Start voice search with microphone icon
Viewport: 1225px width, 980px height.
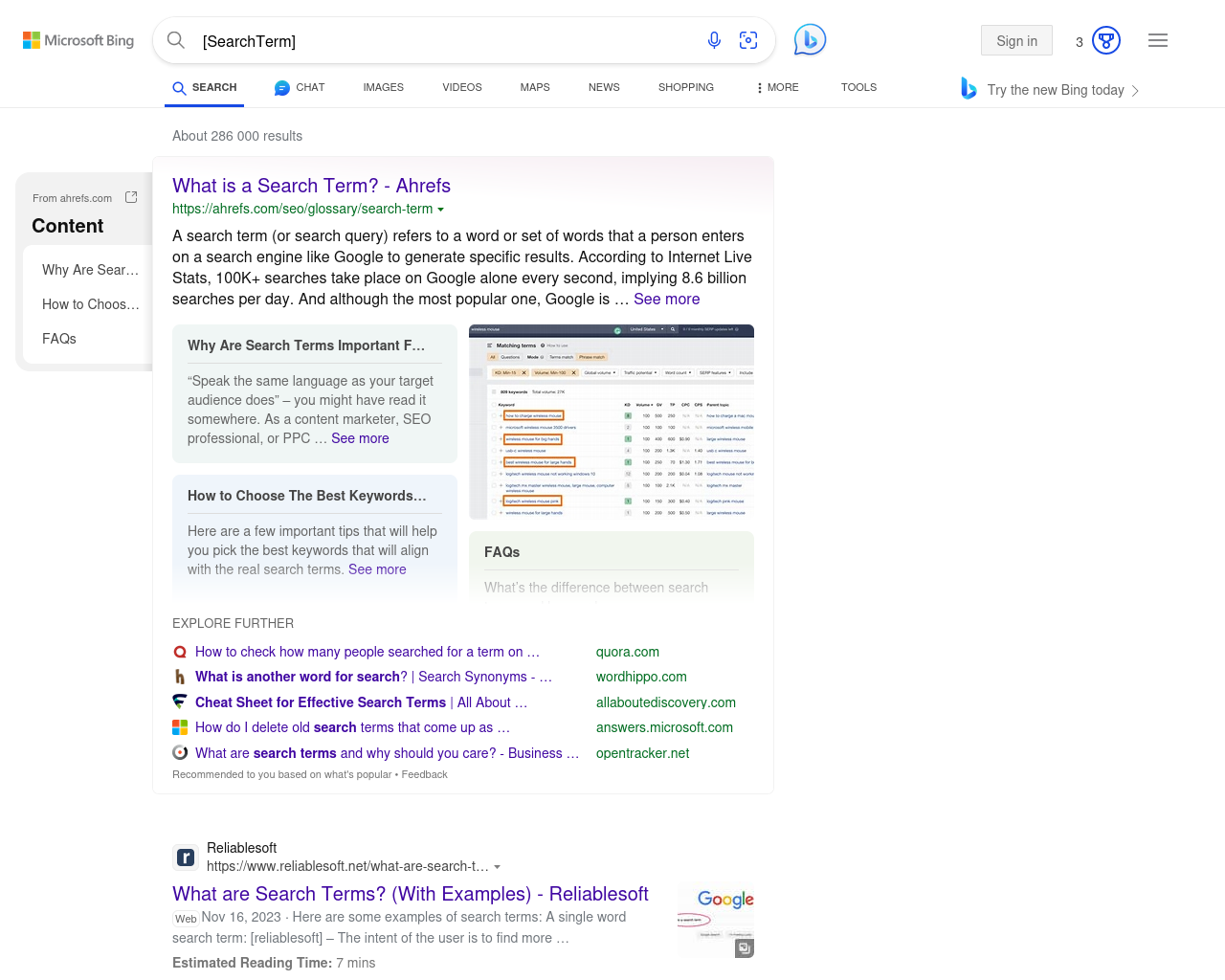(x=714, y=40)
